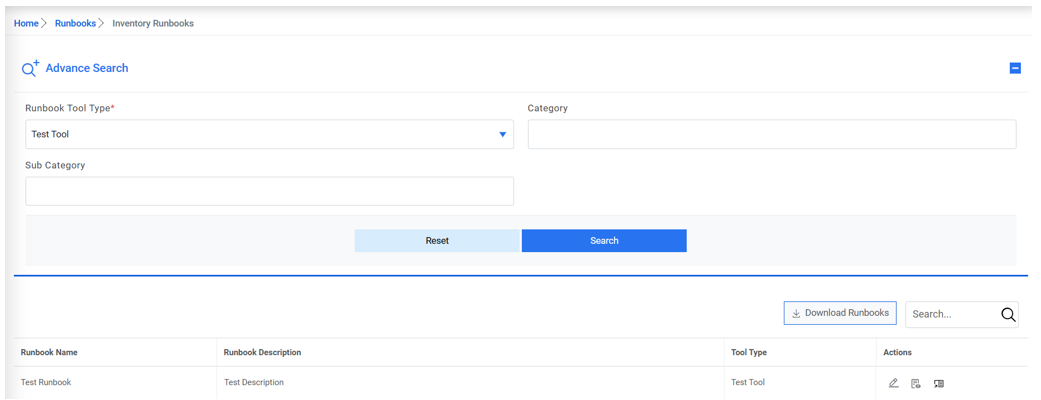Go to the Home breadcrumb

(x=26, y=23)
